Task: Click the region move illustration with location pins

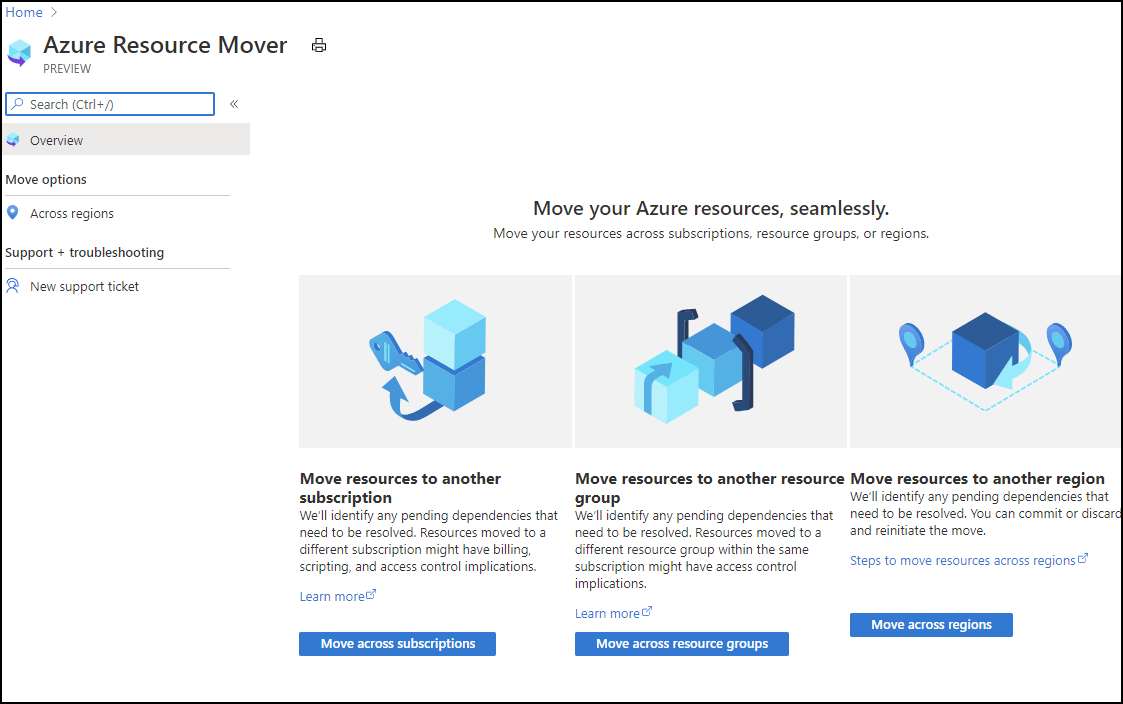Action: [985, 361]
